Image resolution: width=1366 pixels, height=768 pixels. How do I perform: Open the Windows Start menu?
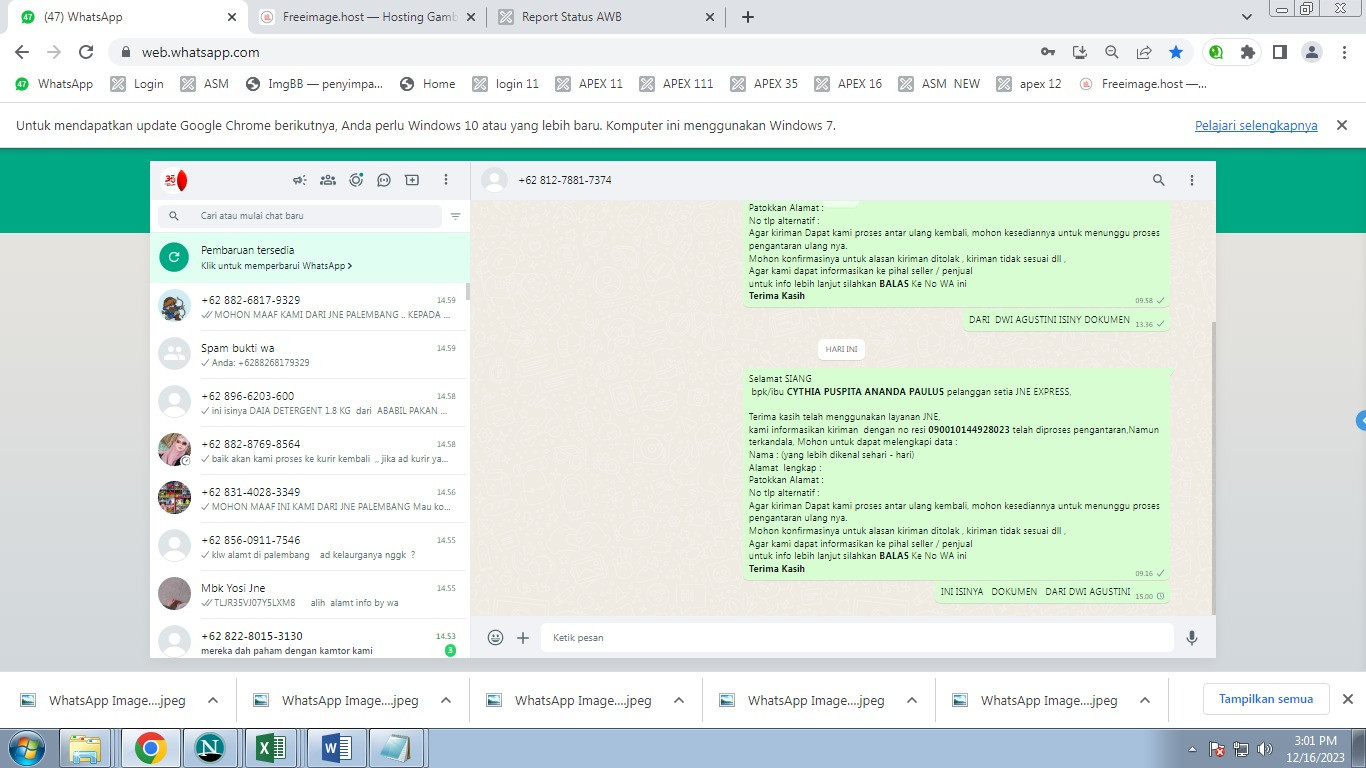point(27,748)
